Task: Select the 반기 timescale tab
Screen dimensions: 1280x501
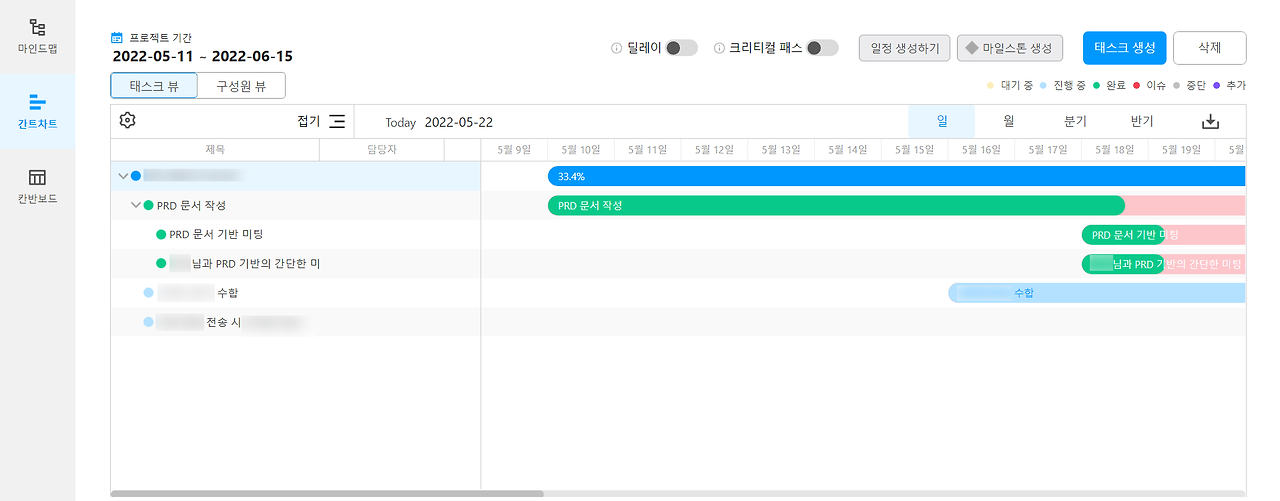Action: (1142, 121)
